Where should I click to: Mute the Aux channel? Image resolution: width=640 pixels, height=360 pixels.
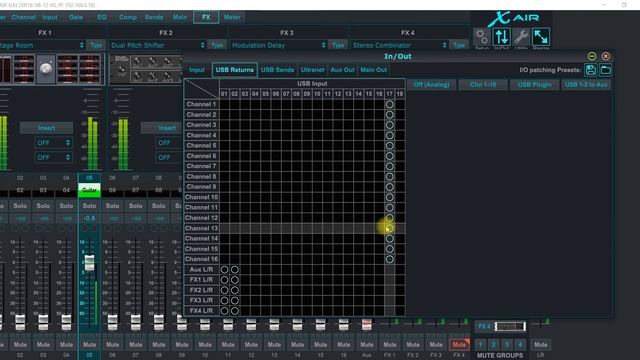(x=367, y=345)
